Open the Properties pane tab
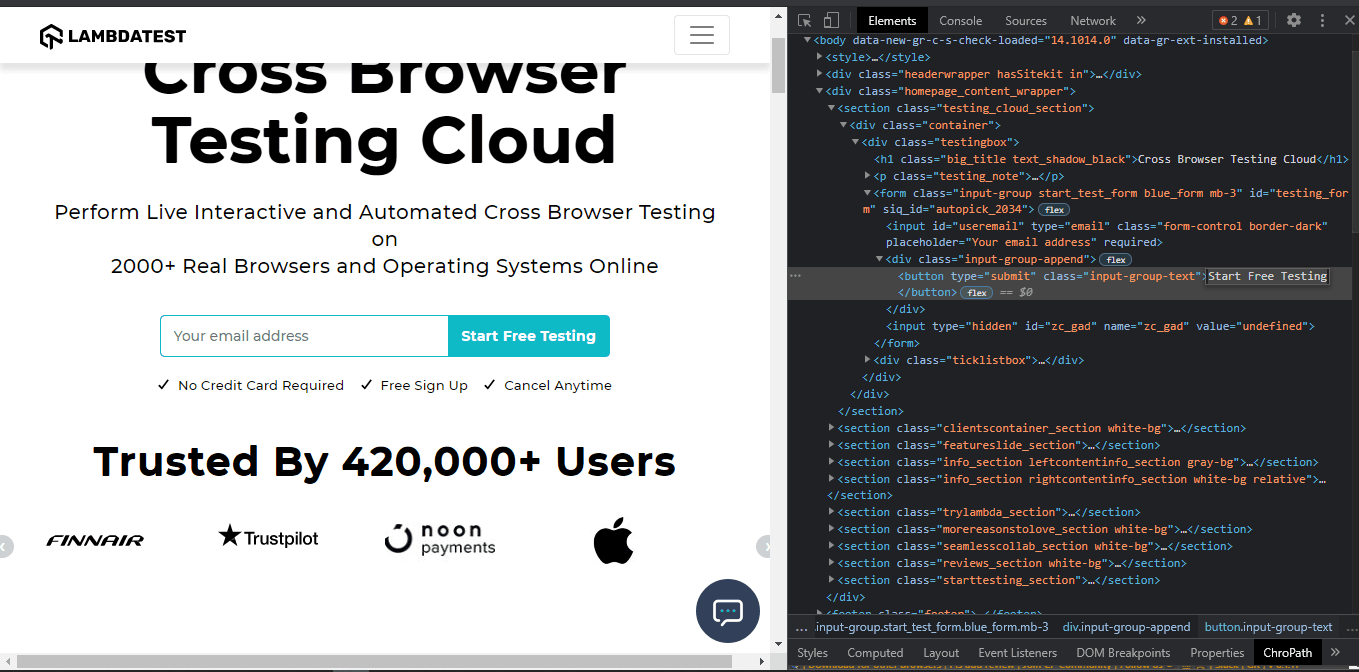Image resolution: width=1359 pixels, height=672 pixels. (x=1217, y=652)
